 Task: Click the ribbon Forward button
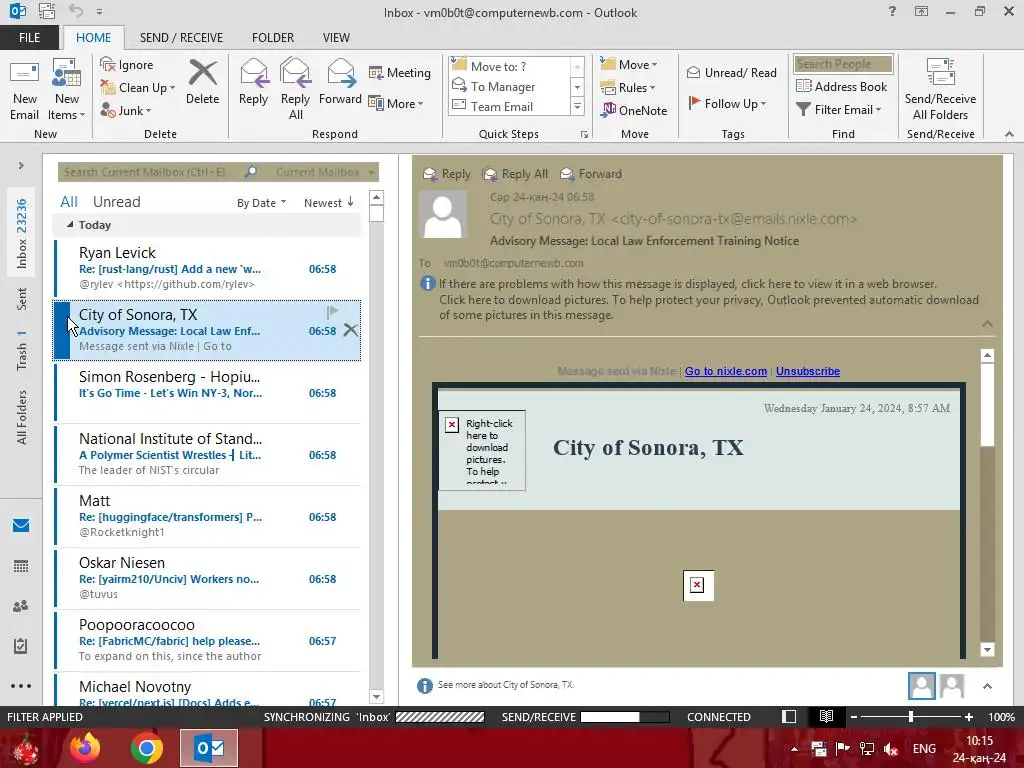(x=340, y=82)
